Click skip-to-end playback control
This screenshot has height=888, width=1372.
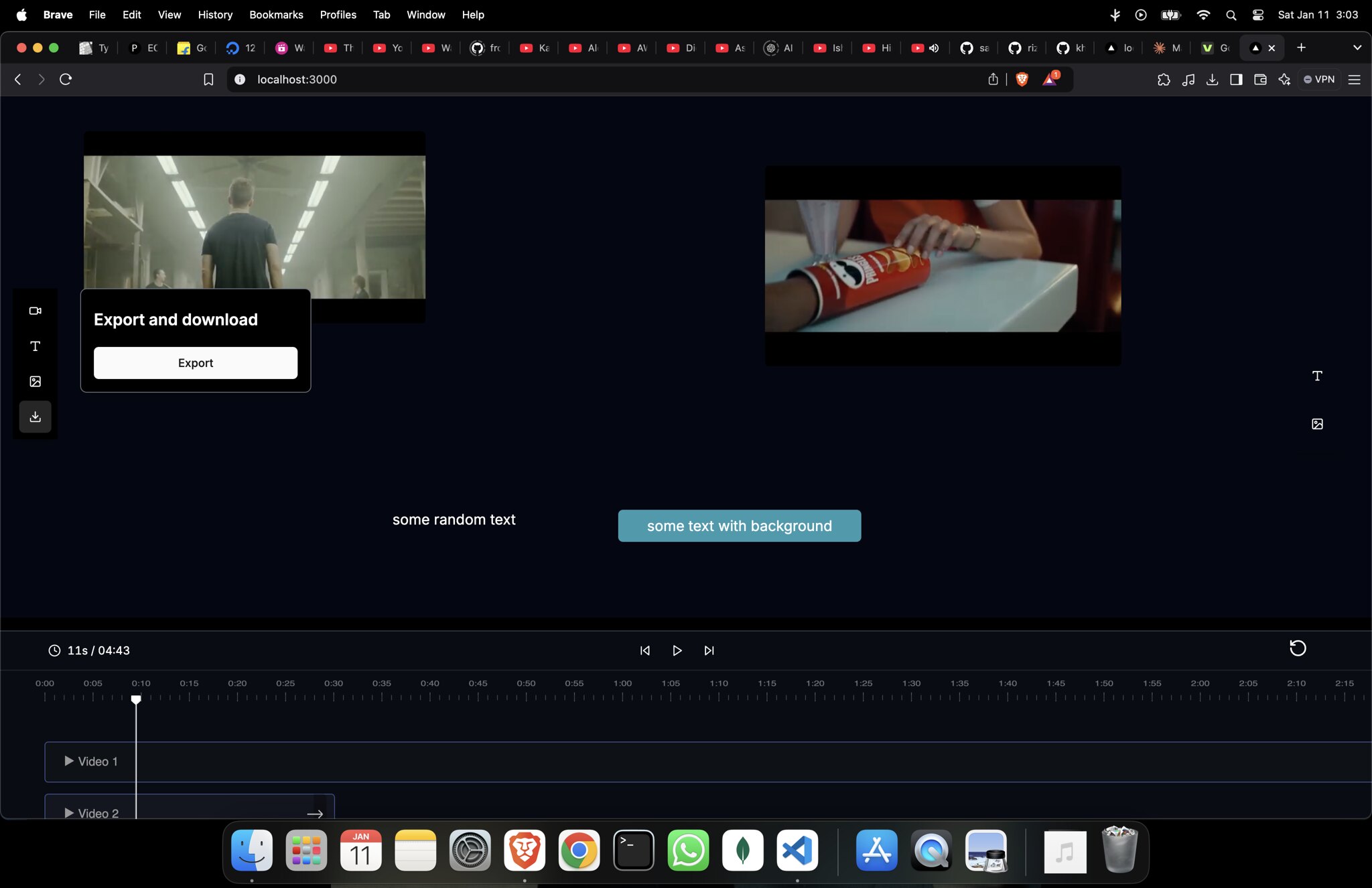point(709,651)
